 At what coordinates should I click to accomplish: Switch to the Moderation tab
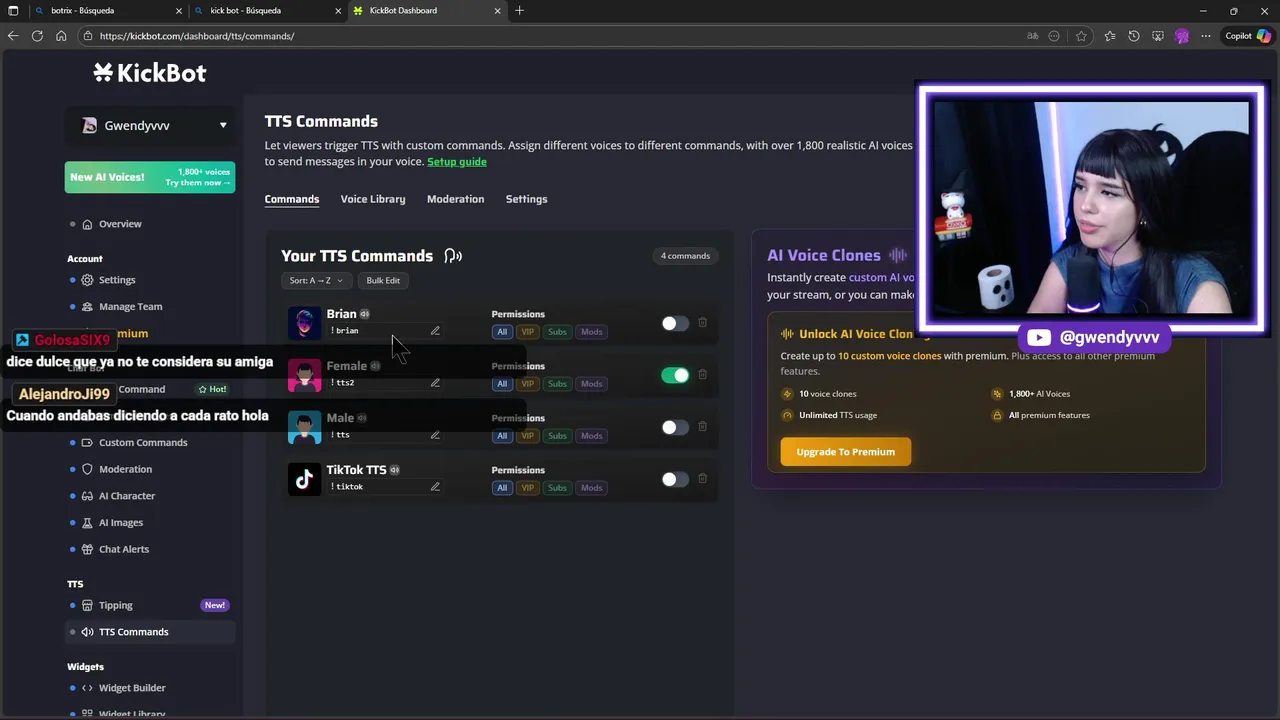455,199
